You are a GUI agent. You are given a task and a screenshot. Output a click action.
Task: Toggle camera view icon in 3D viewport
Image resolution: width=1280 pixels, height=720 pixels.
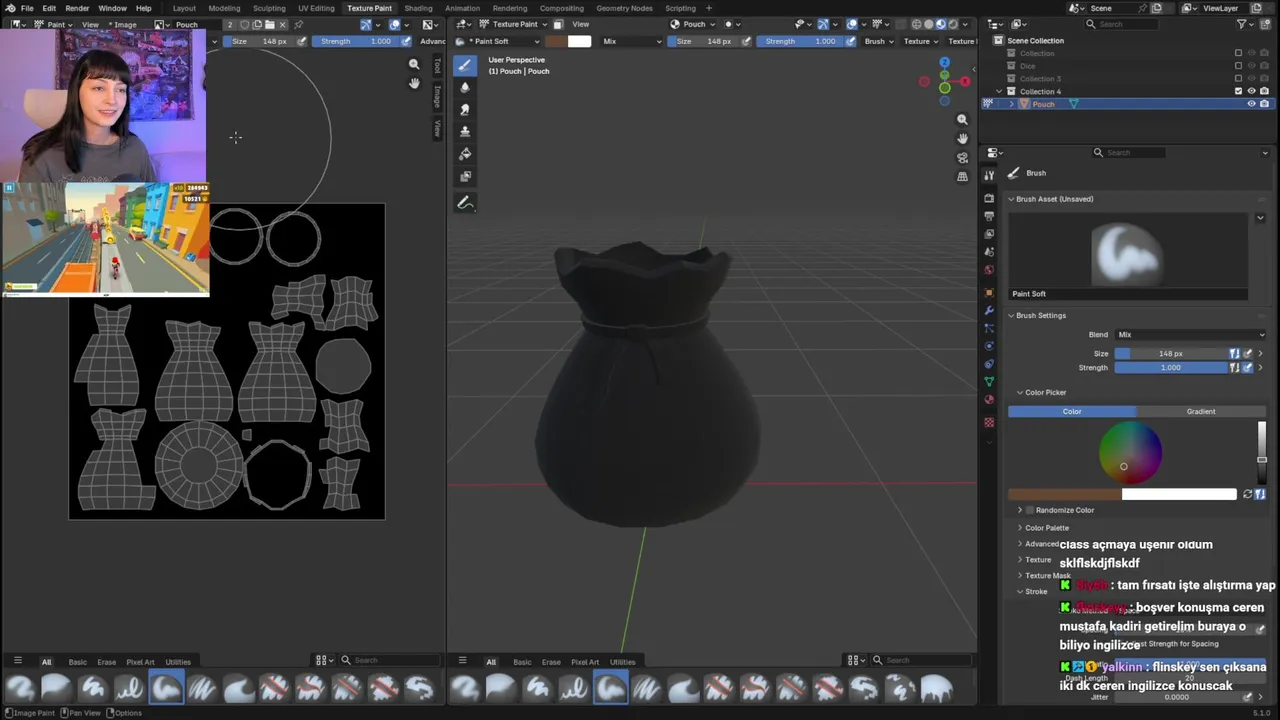[x=962, y=157]
